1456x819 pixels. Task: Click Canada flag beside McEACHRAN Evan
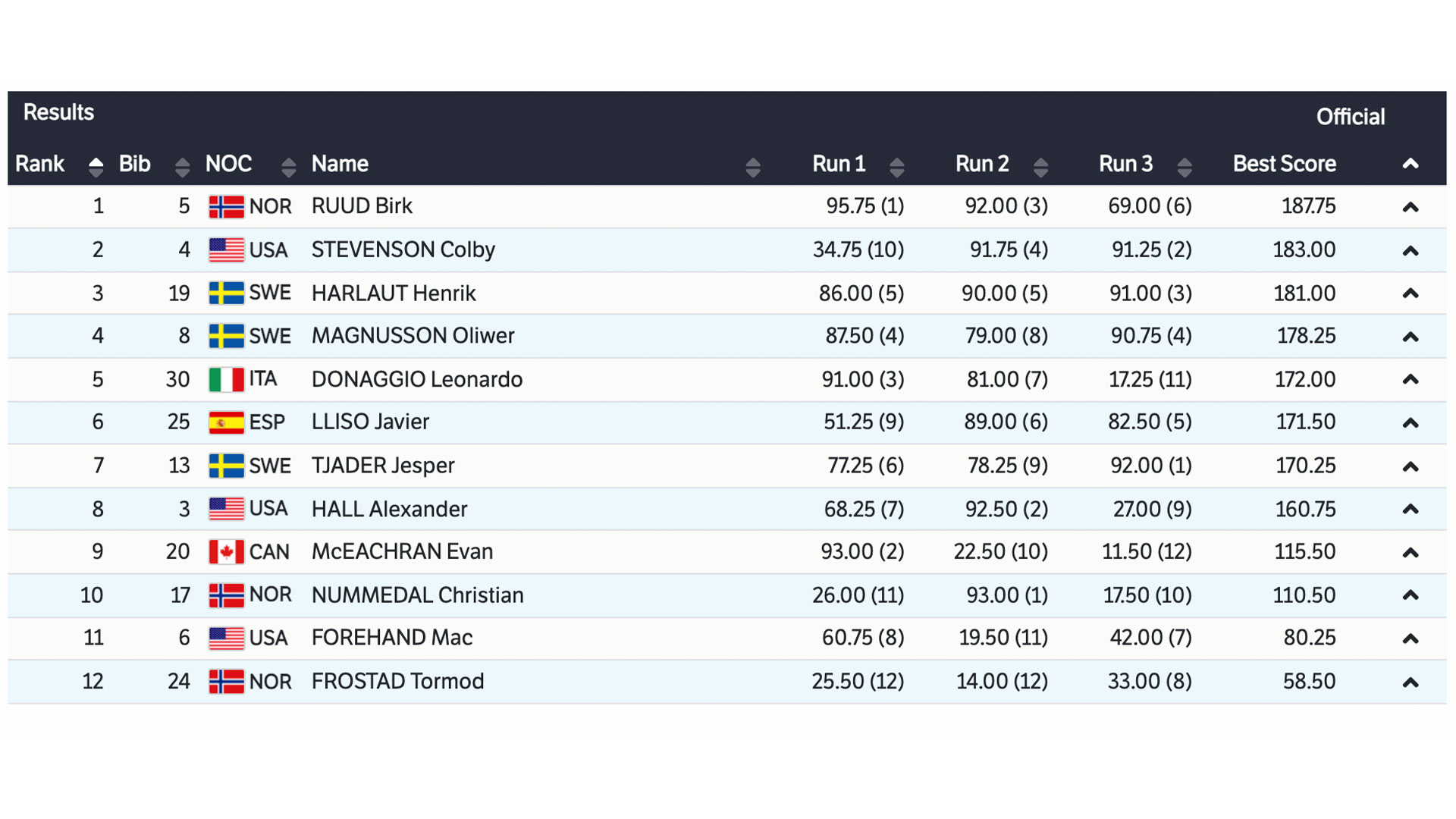tap(226, 552)
